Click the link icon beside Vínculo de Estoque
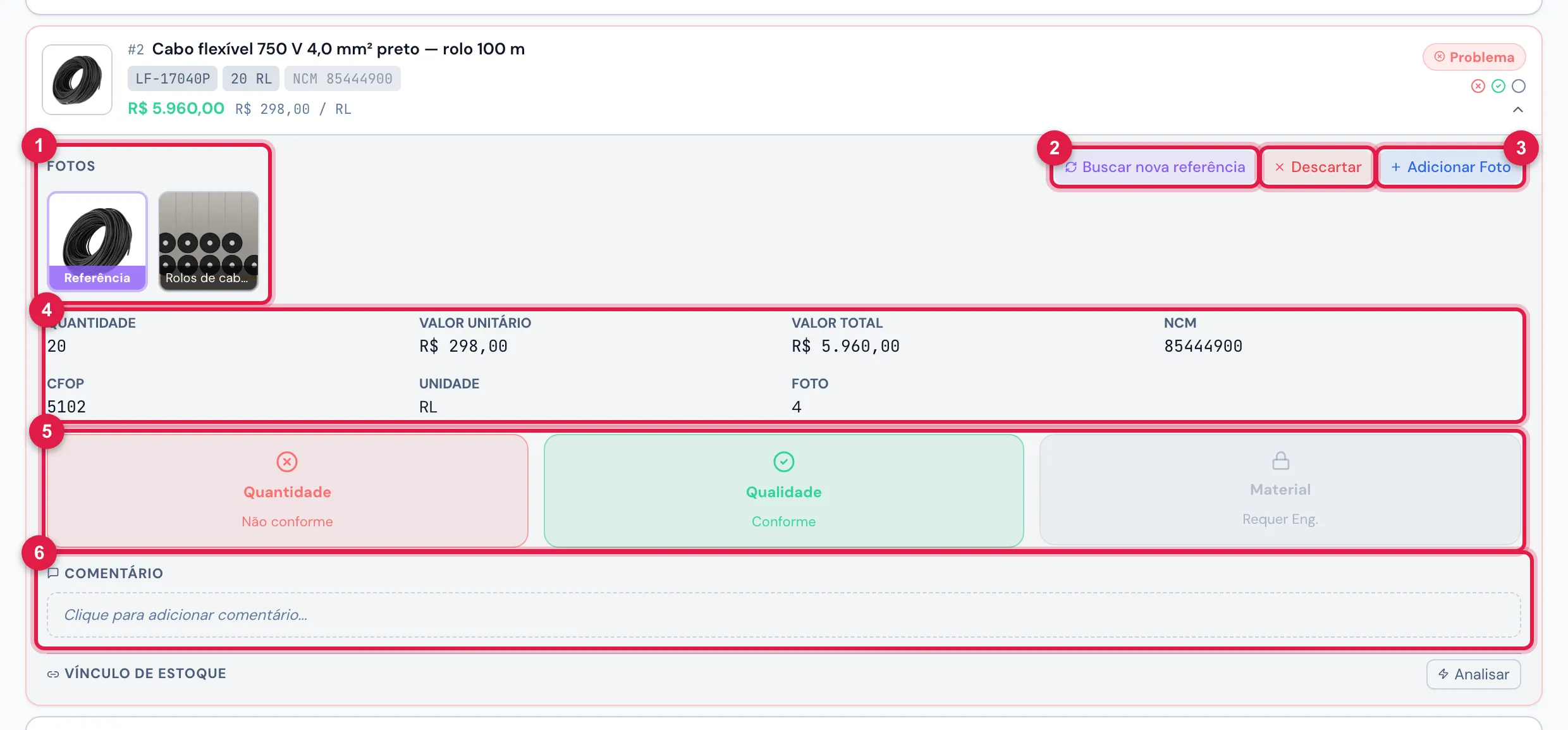 tap(53, 674)
